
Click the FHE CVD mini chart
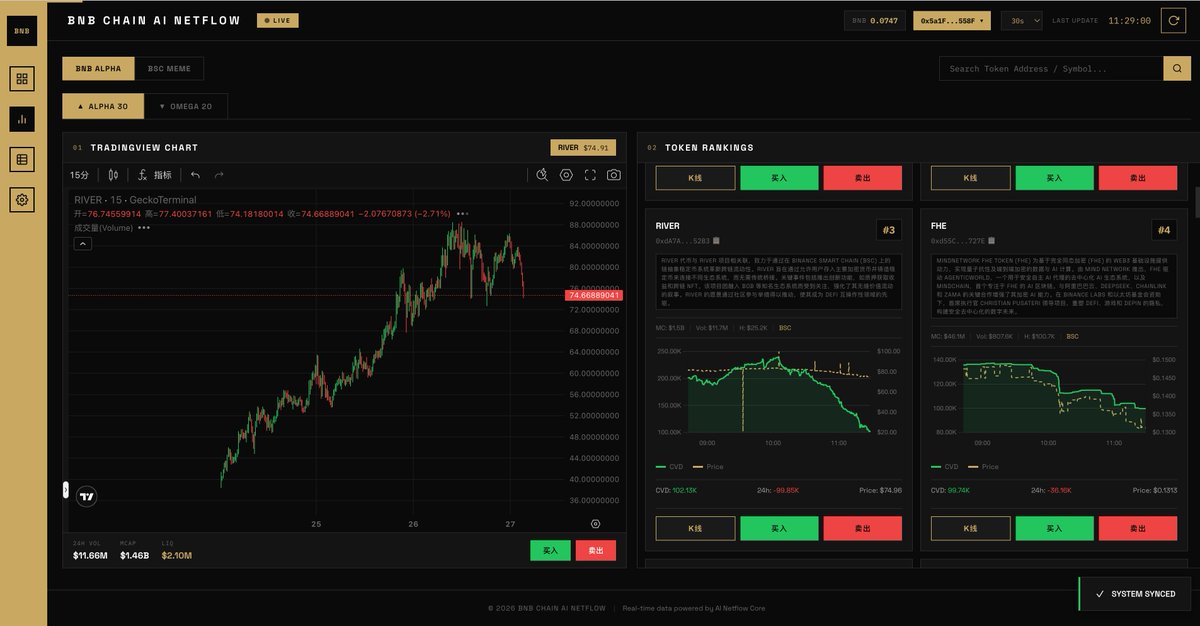click(x=1054, y=400)
